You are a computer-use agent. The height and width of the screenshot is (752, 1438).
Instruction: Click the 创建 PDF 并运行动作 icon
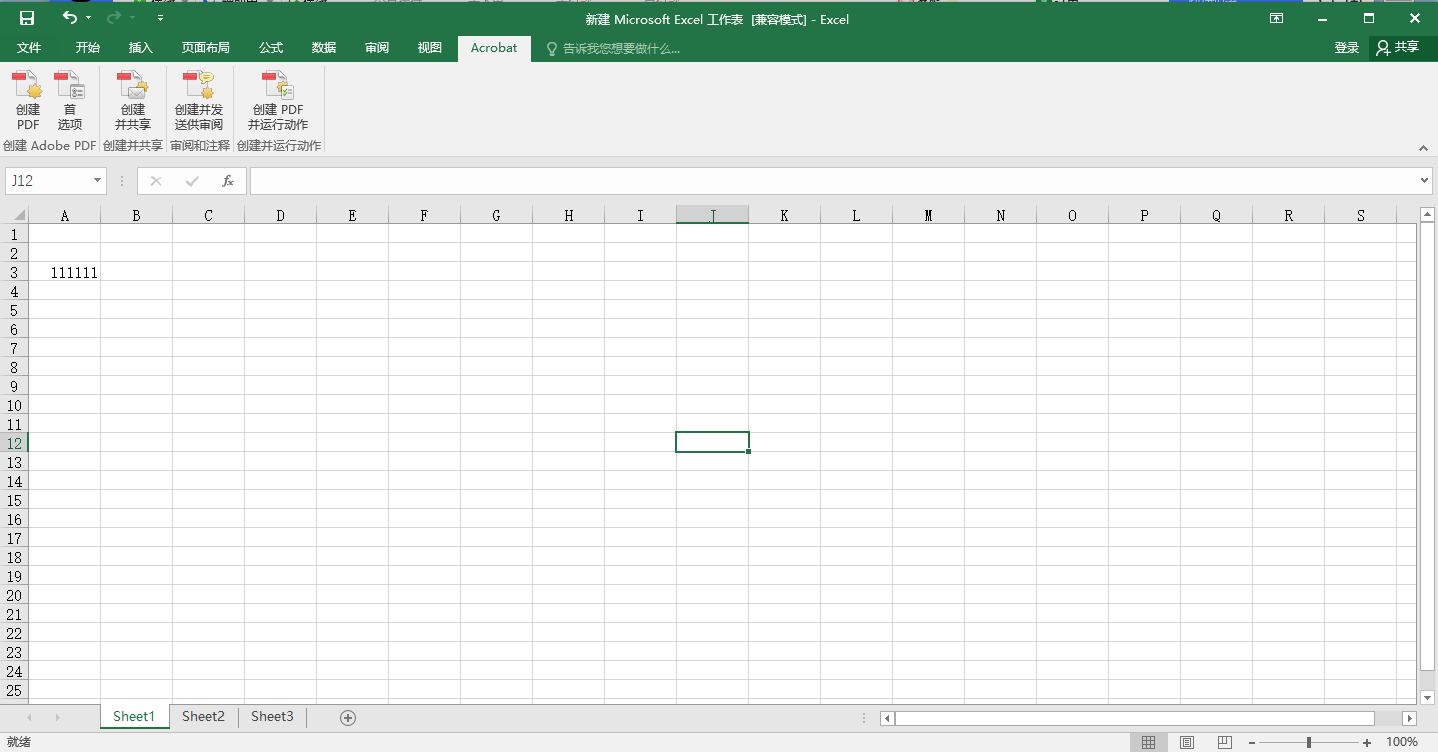277,100
